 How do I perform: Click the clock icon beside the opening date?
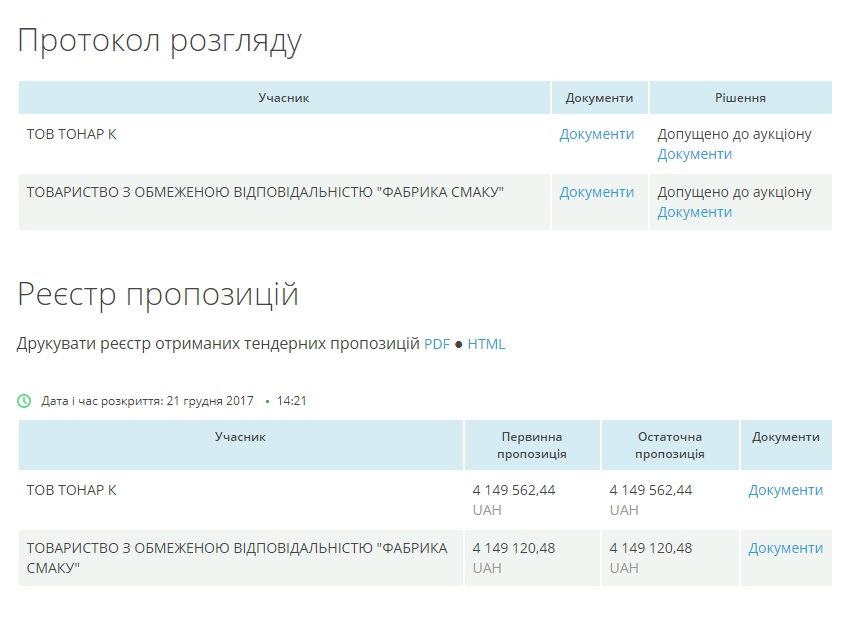(24, 401)
